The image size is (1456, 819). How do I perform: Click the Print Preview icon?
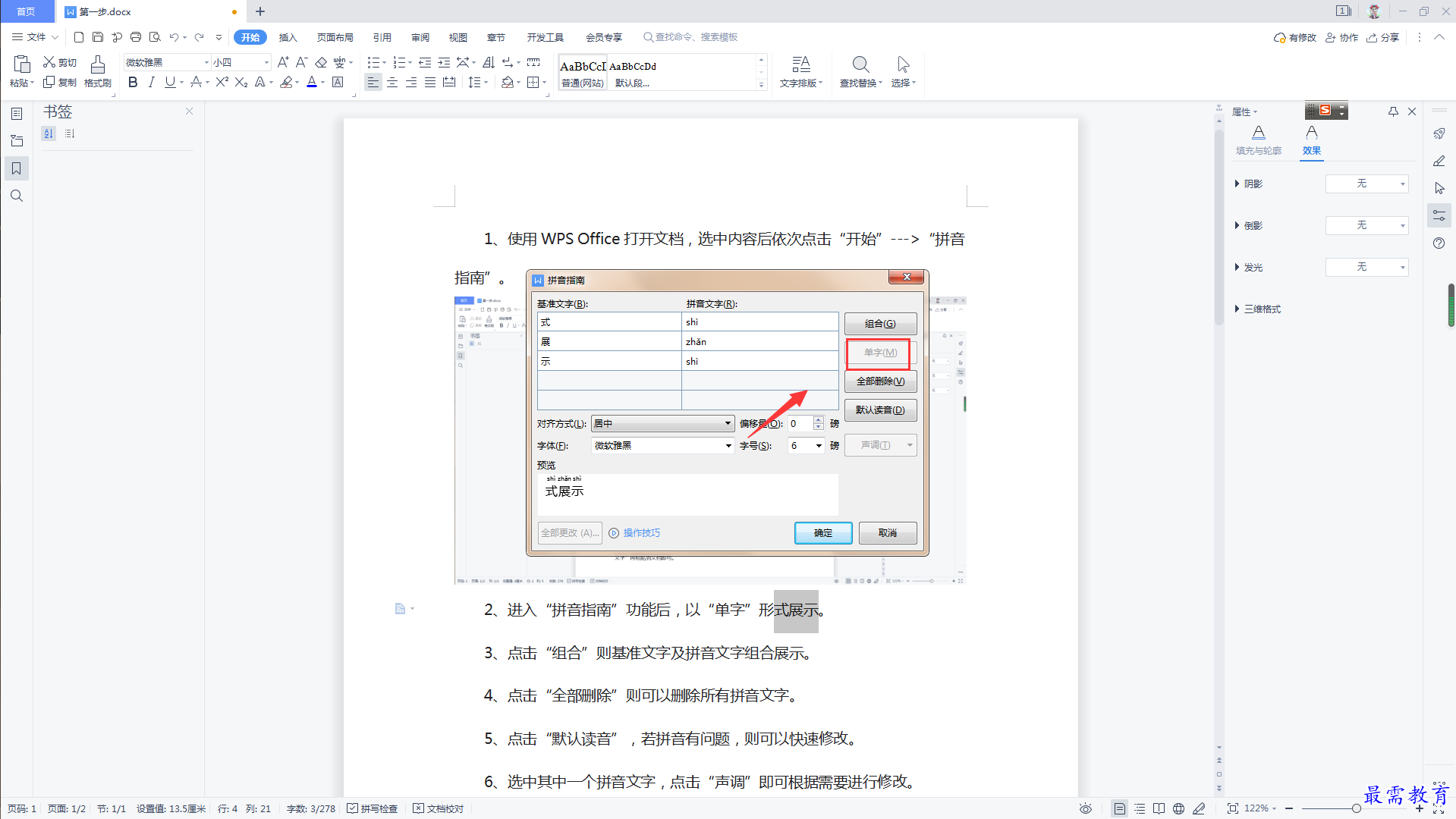(x=155, y=37)
